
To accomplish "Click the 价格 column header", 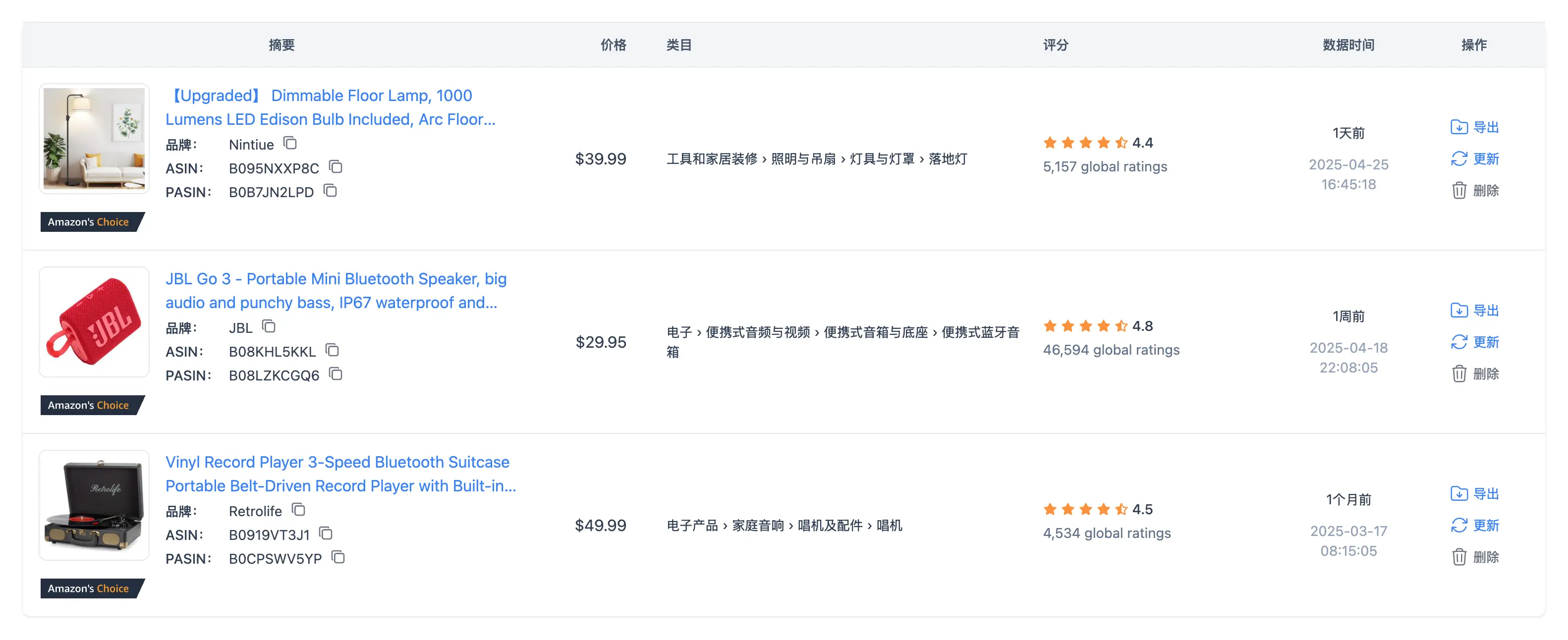I will 613,45.
